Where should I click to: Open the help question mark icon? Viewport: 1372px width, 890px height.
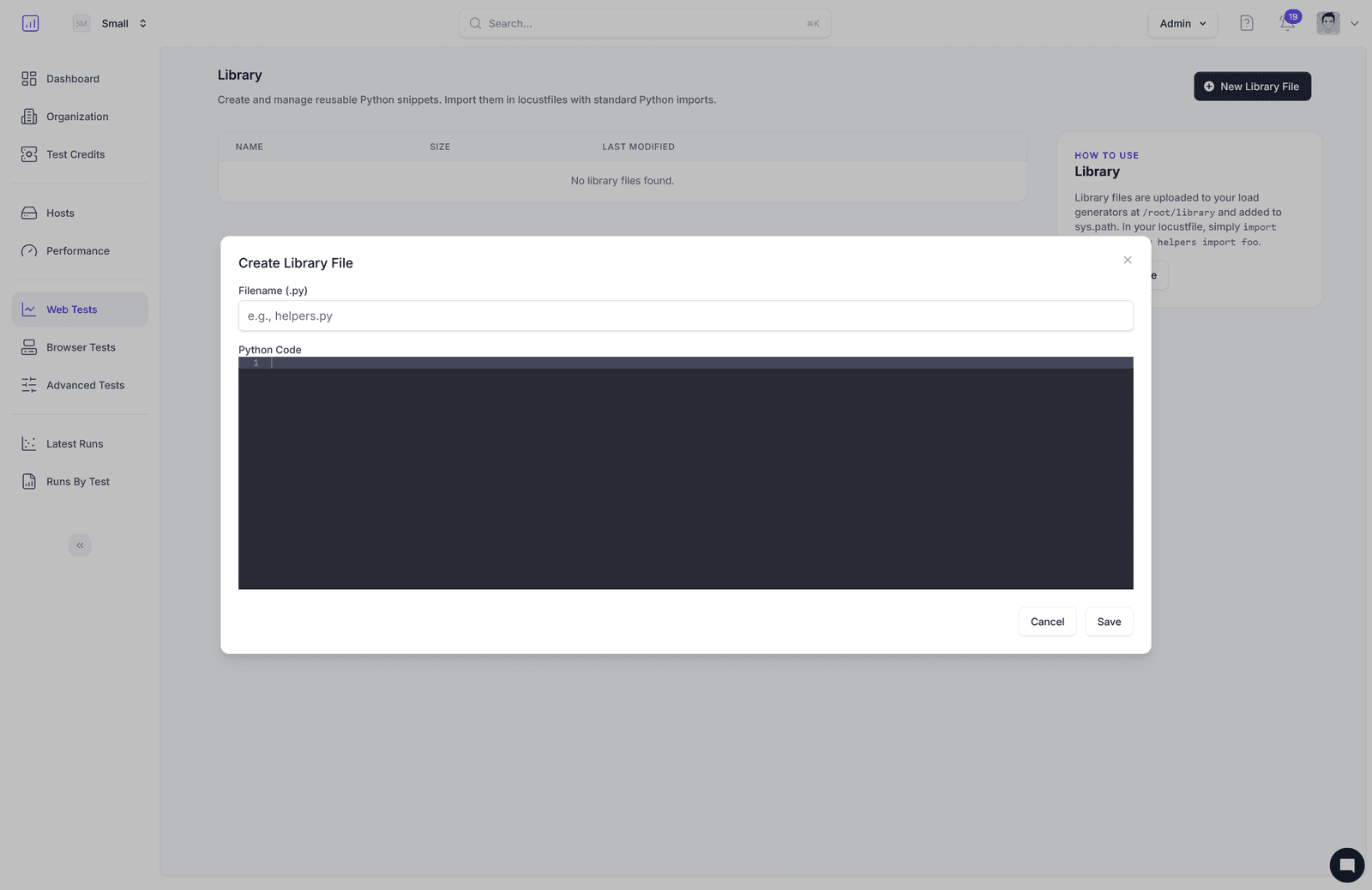(1246, 22)
